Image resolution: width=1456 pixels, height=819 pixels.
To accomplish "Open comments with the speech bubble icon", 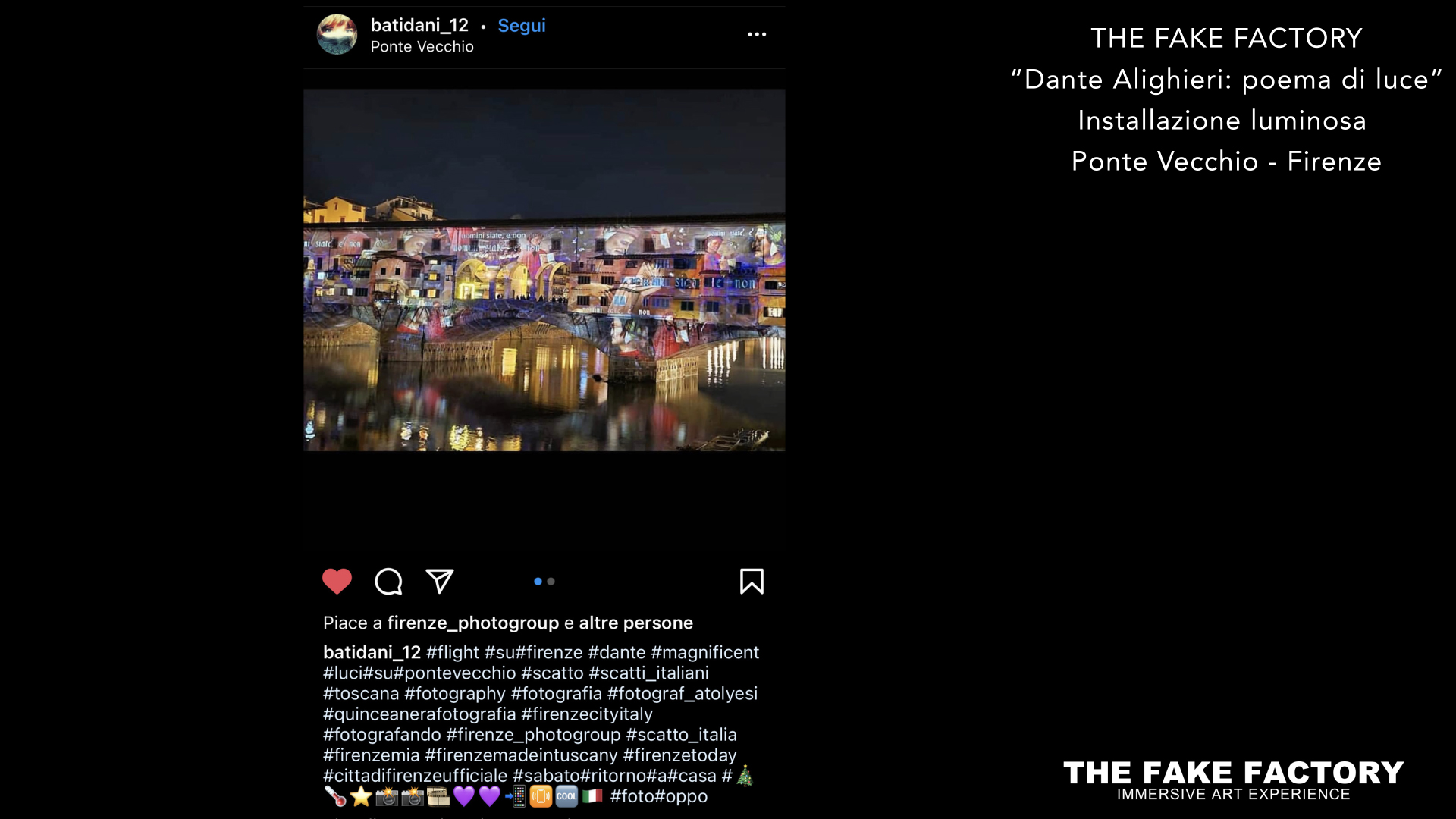I will [388, 582].
